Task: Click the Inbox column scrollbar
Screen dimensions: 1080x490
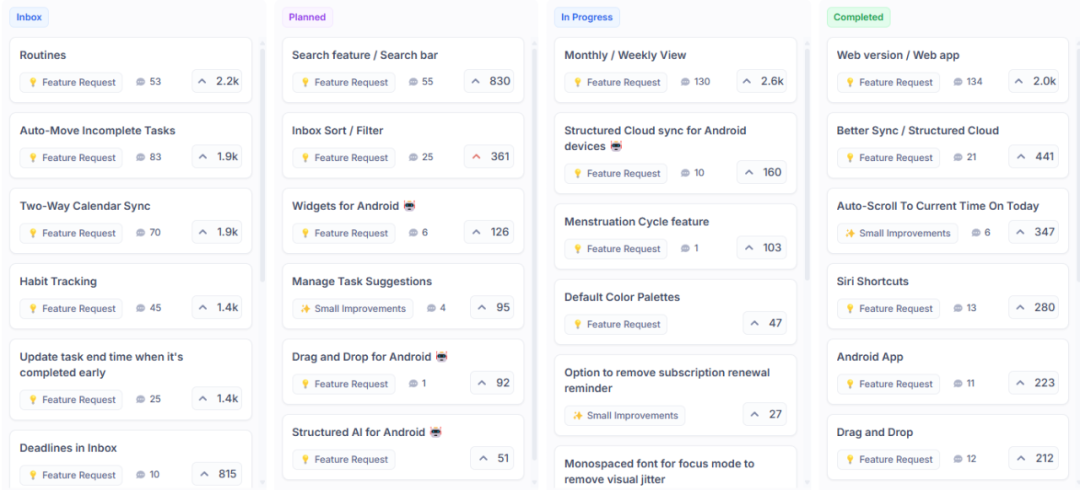Action: point(262,160)
